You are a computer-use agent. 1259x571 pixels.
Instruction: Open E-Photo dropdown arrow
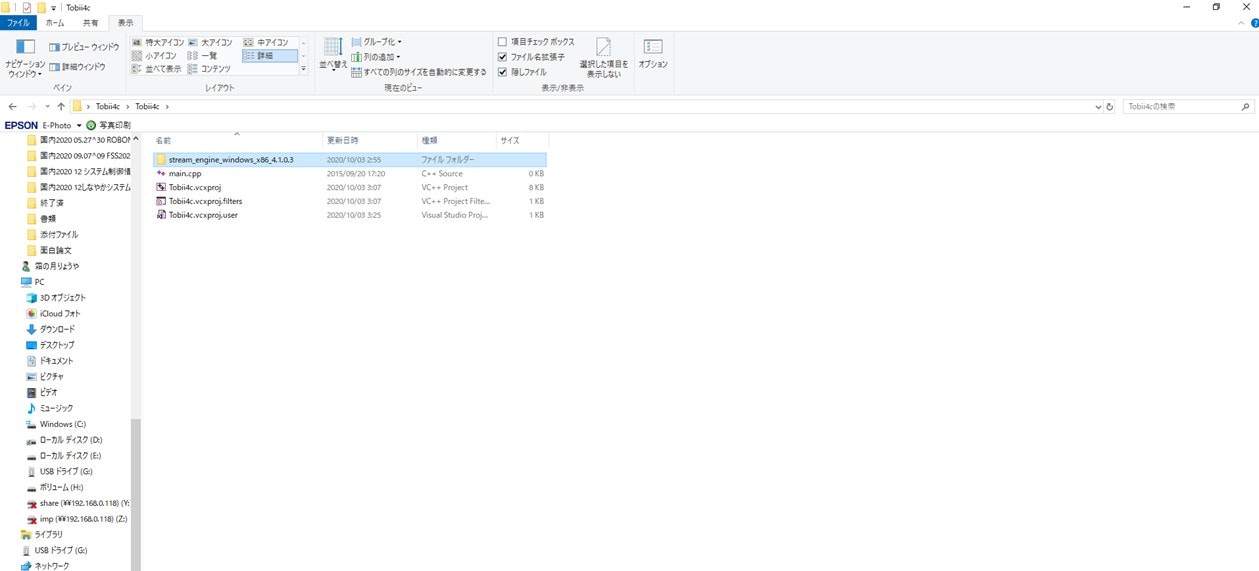coord(79,125)
